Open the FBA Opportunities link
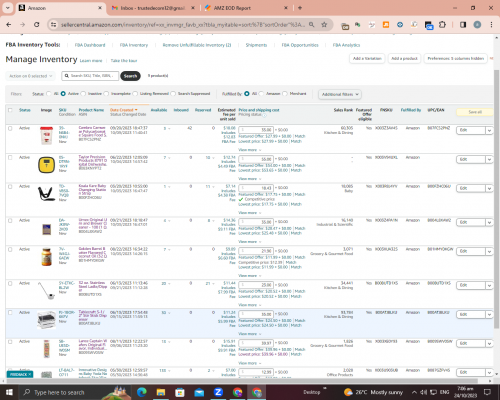 pyautogui.click(x=300, y=45)
